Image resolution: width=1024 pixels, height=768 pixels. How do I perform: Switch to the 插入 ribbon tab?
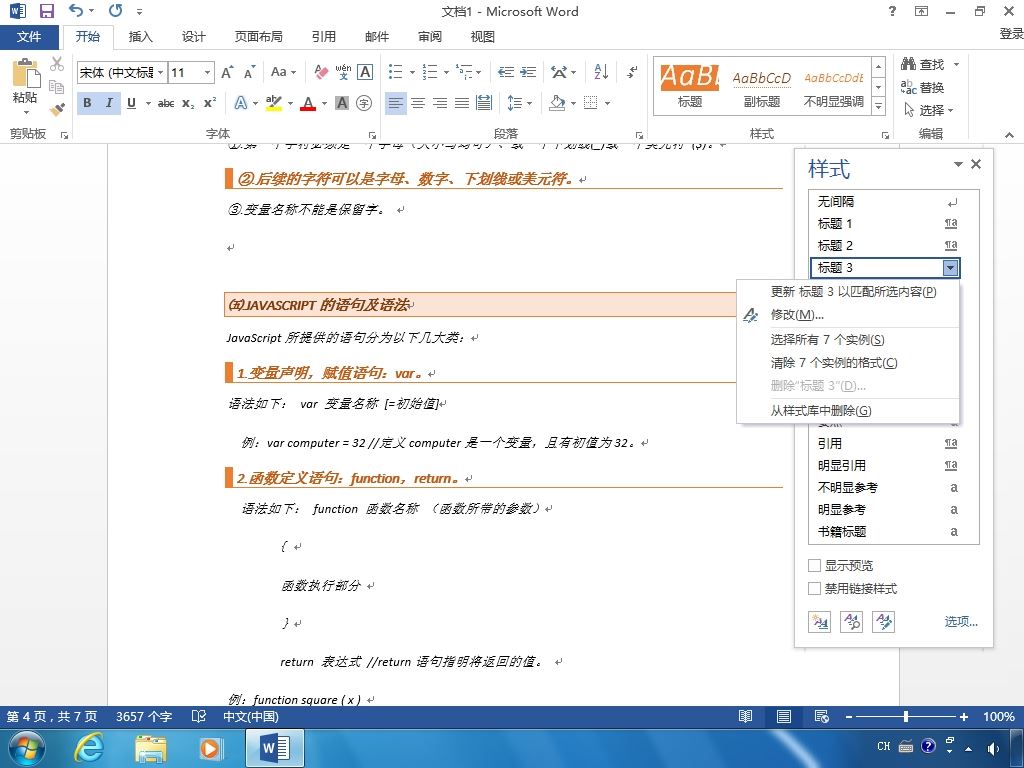(140, 37)
